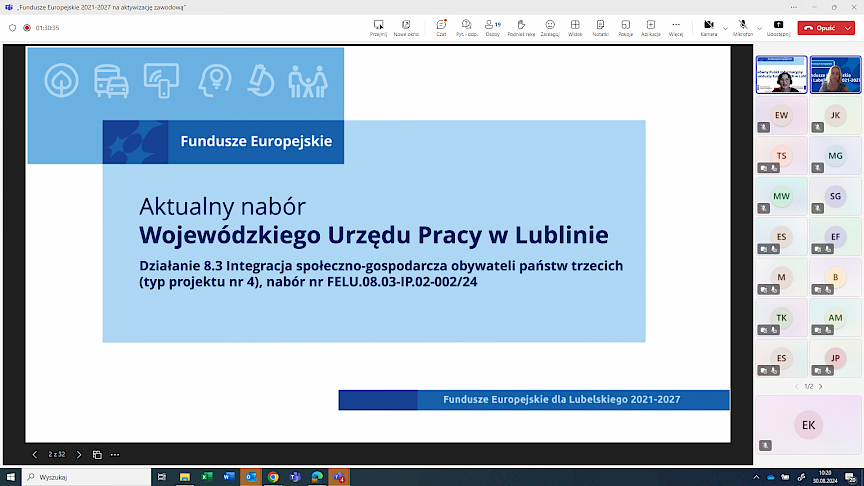864x486 pixels.
Task: Click the shield privacy icon
Action: click(x=13, y=28)
